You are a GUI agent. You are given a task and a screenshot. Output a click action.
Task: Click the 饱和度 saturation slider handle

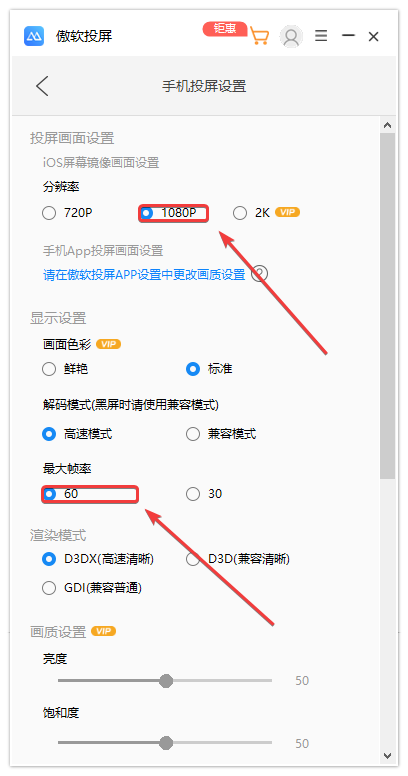[166, 743]
